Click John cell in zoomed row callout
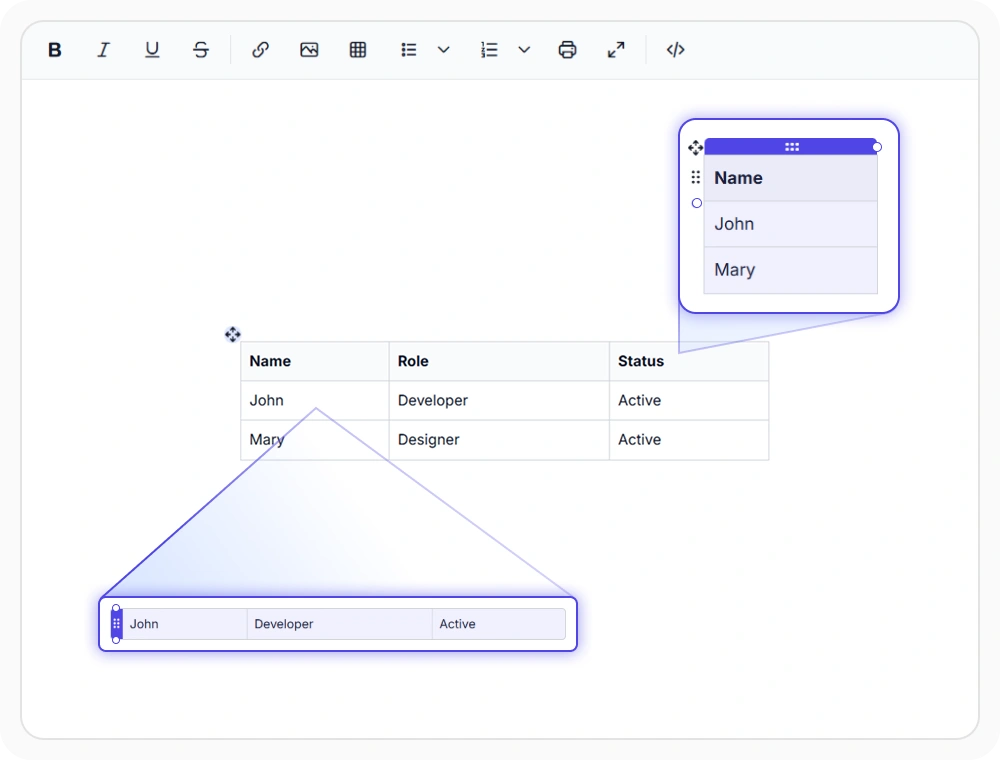The height and width of the screenshot is (760, 1000). (x=185, y=624)
